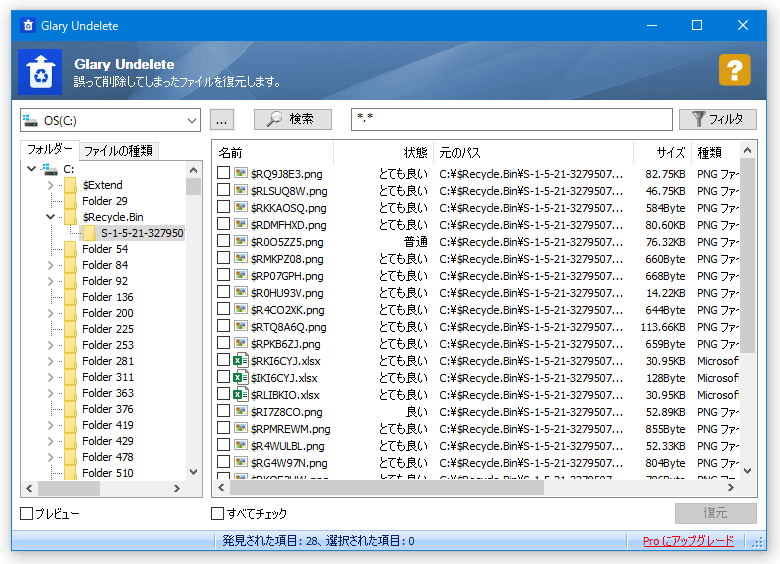The width and height of the screenshot is (780, 564).
Task: Click the folder tree horizontal scrollbar thumb
Action: [x=69, y=489]
